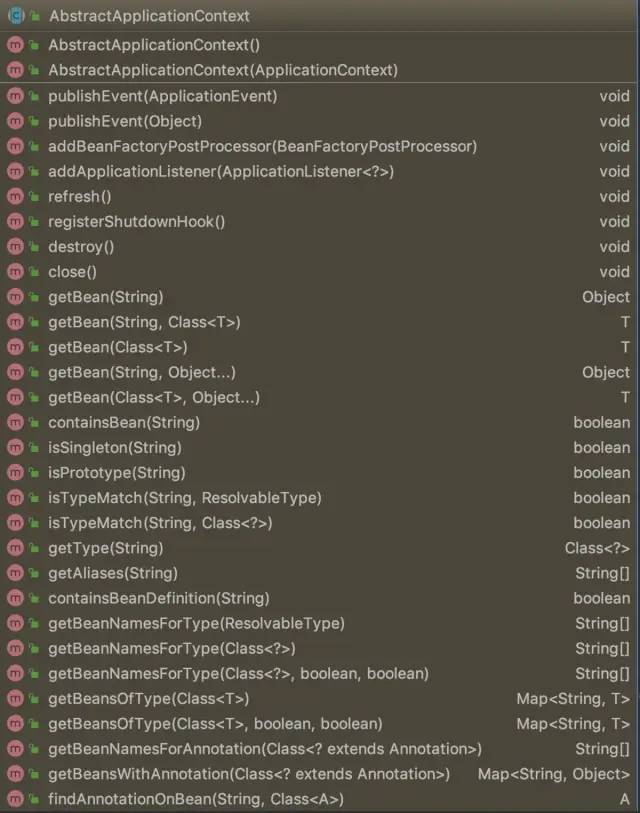Click the method icon next to registerShutdownHook()

click(15, 222)
